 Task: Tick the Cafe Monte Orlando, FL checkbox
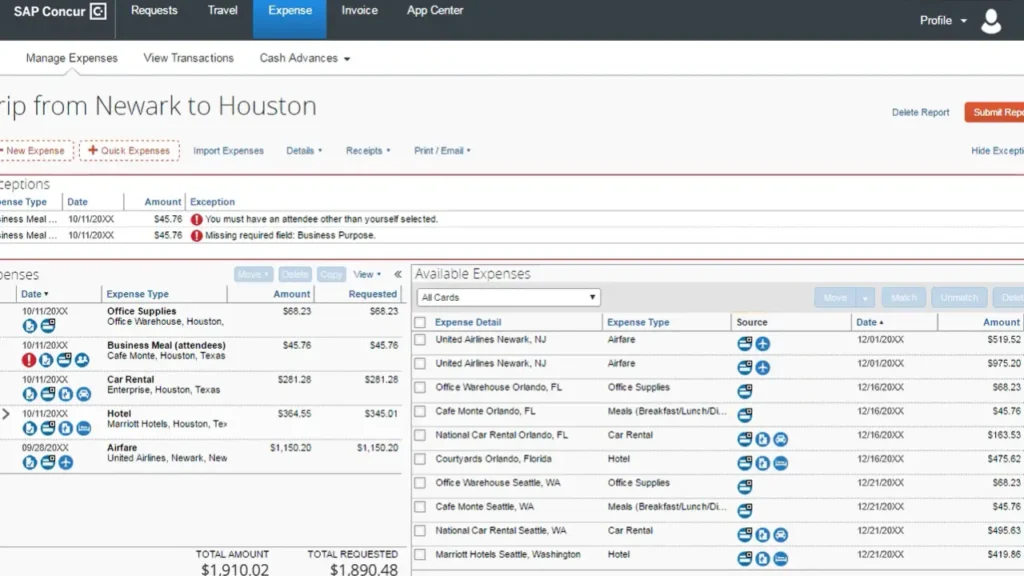pyautogui.click(x=420, y=411)
